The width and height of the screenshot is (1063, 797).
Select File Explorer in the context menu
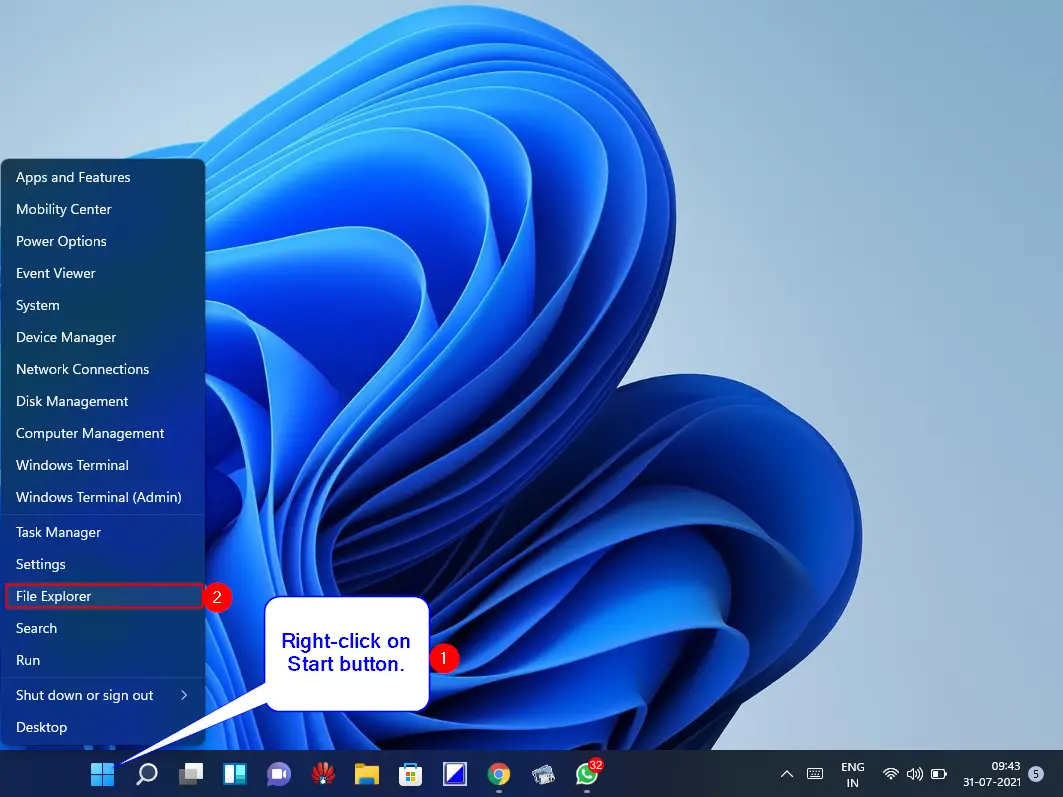point(103,596)
